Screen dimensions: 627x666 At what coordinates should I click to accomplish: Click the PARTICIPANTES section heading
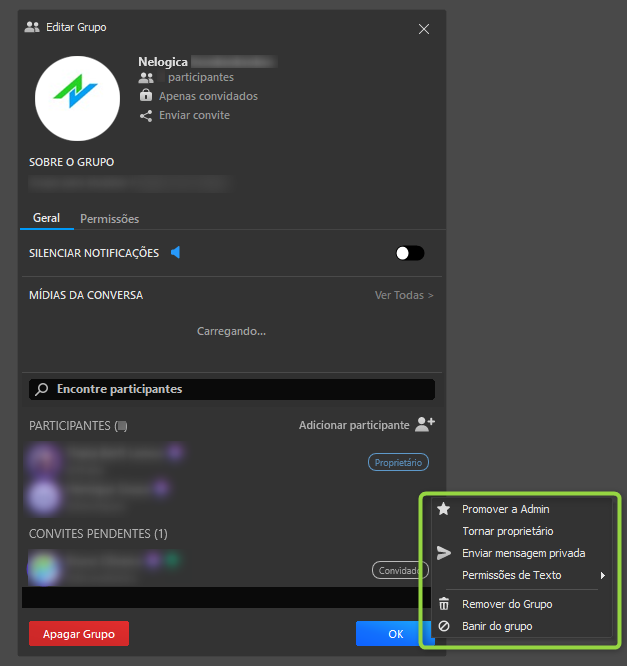click(78, 426)
